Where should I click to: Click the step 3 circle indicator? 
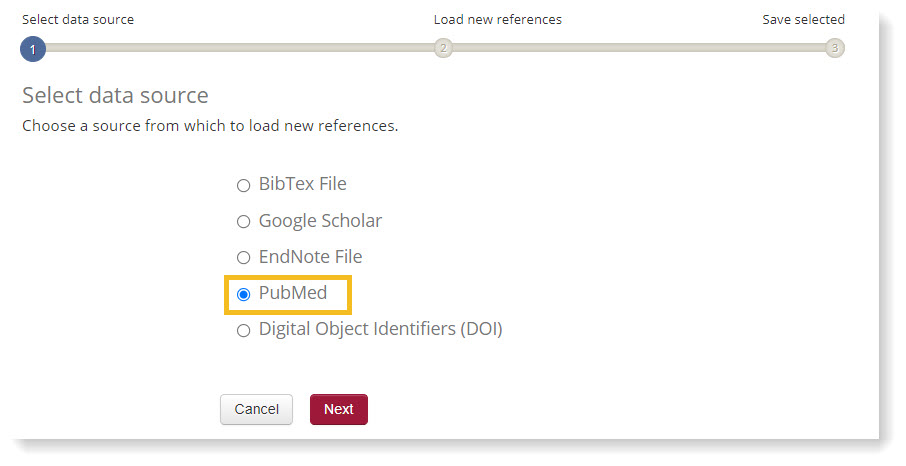835,48
